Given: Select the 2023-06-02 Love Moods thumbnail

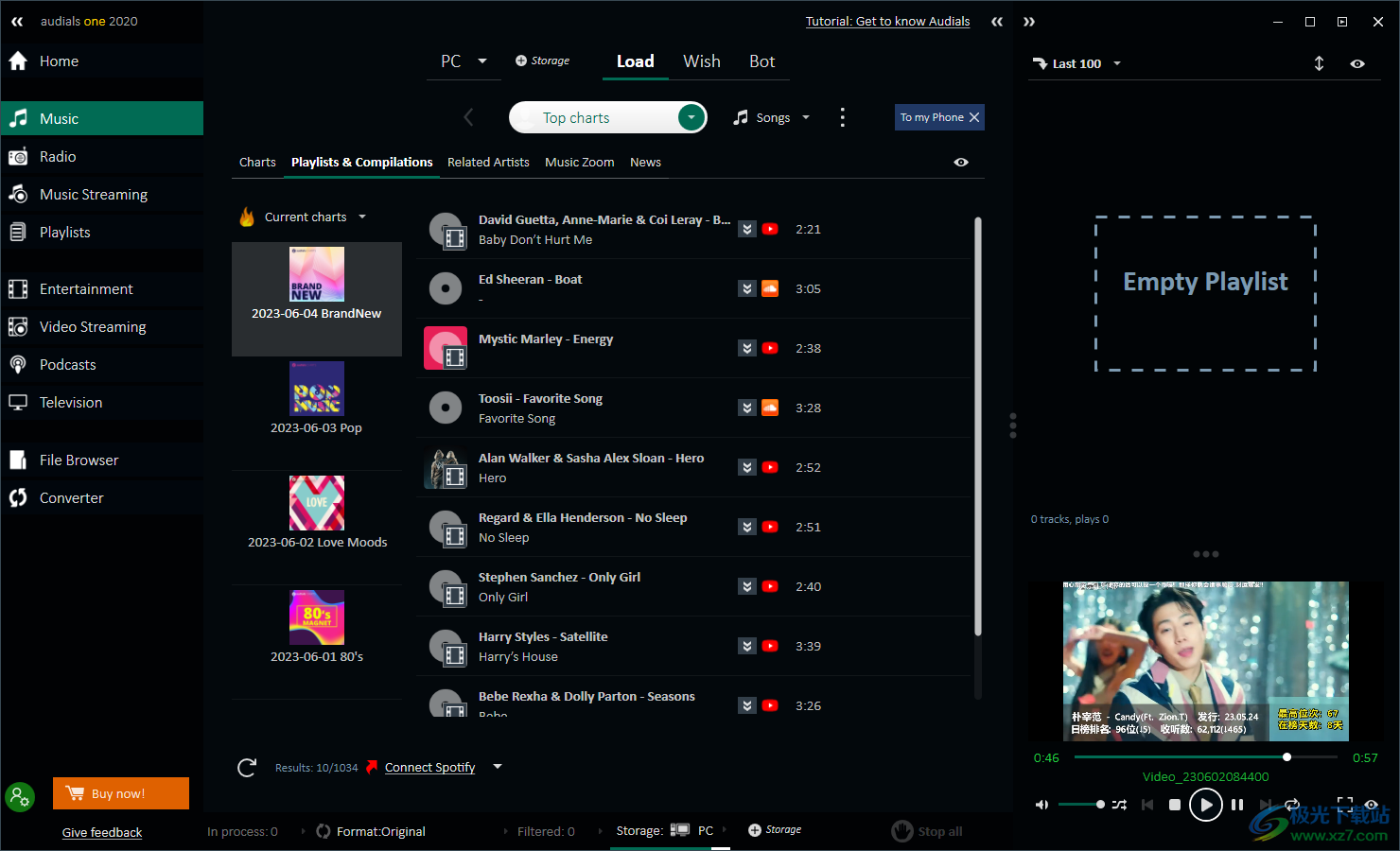Looking at the screenshot, I should click(317, 503).
